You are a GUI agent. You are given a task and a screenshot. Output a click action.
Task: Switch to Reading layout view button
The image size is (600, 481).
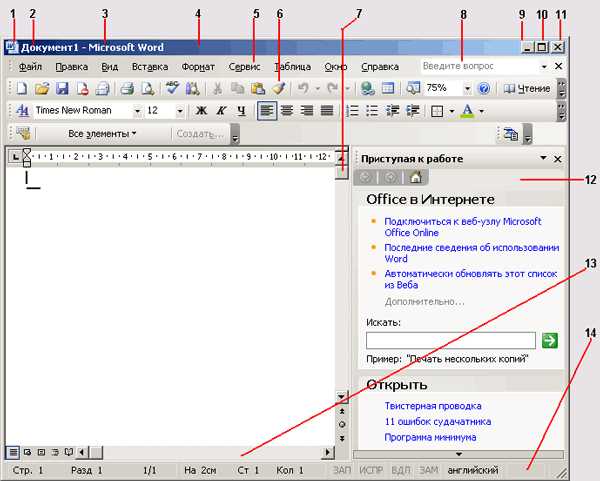point(68,452)
